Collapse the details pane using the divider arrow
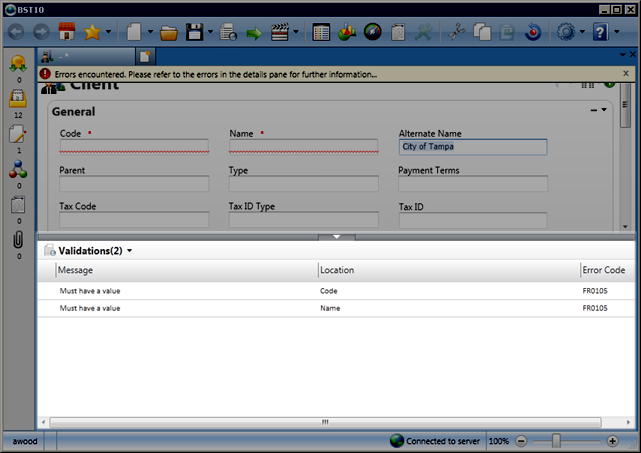This screenshot has width=641, height=453. click(337, 237)
